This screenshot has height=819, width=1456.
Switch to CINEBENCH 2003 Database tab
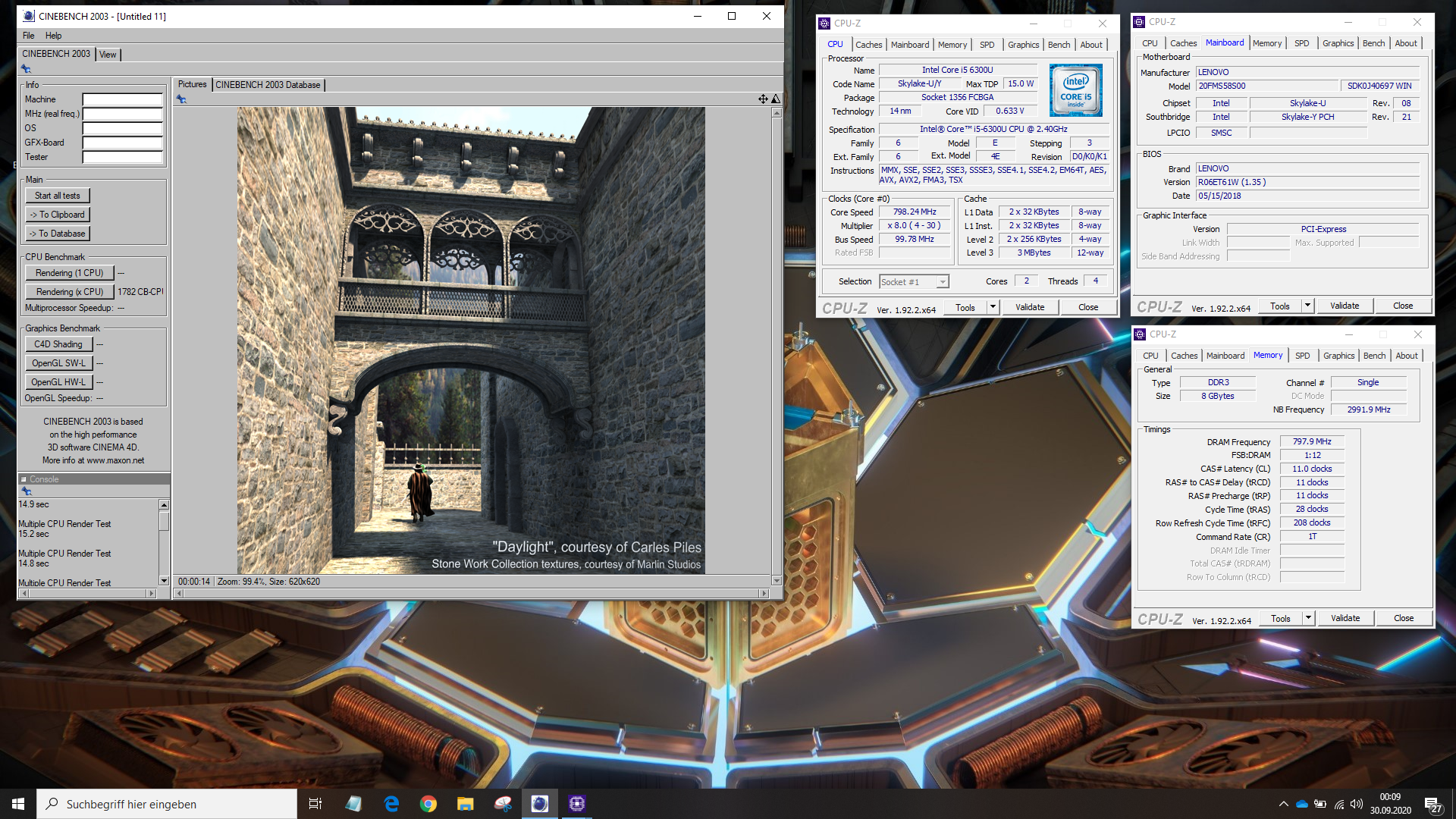(x=268, y=85)
